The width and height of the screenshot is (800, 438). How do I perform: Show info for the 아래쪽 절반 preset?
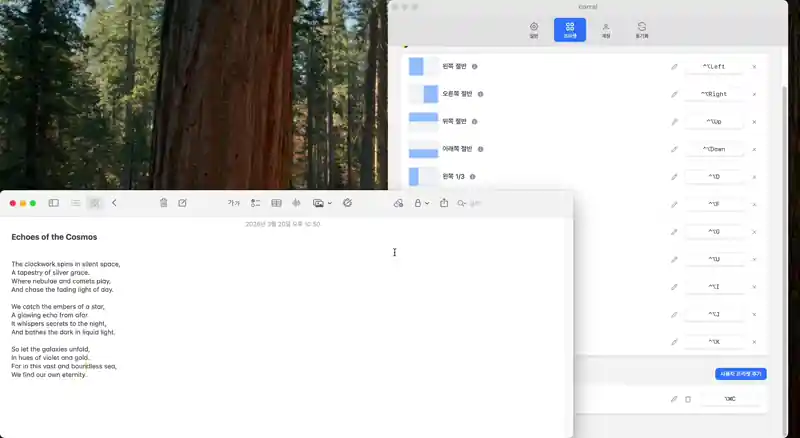click(481, 150)
